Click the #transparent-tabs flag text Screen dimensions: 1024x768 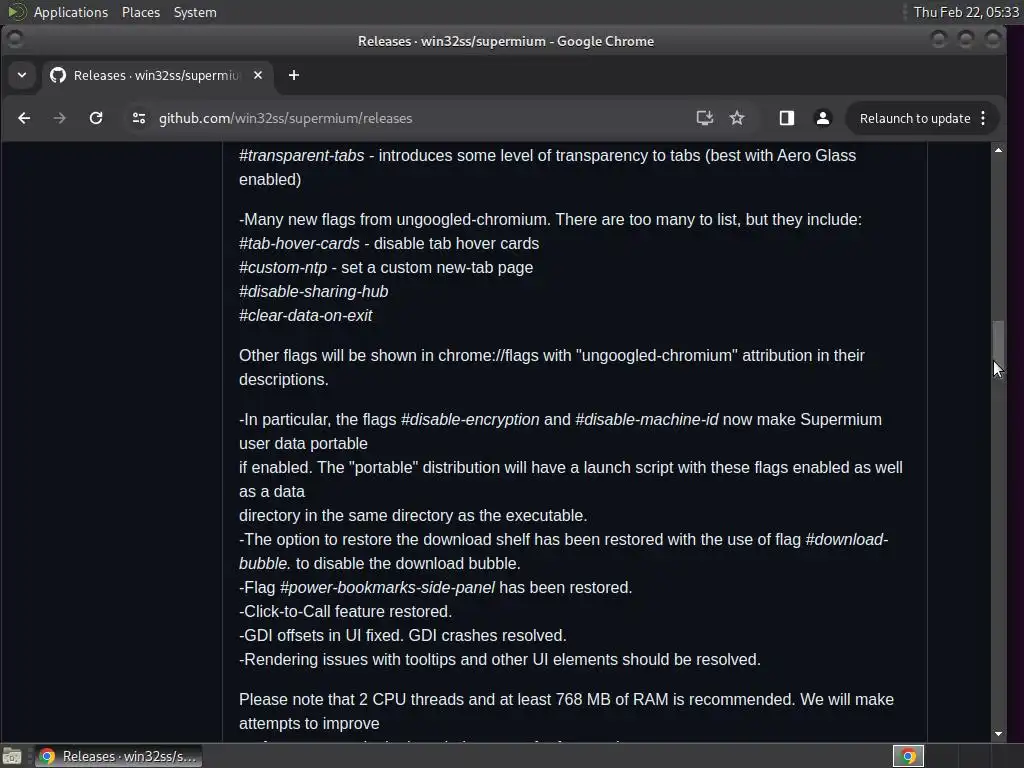(x=302, y=155)
